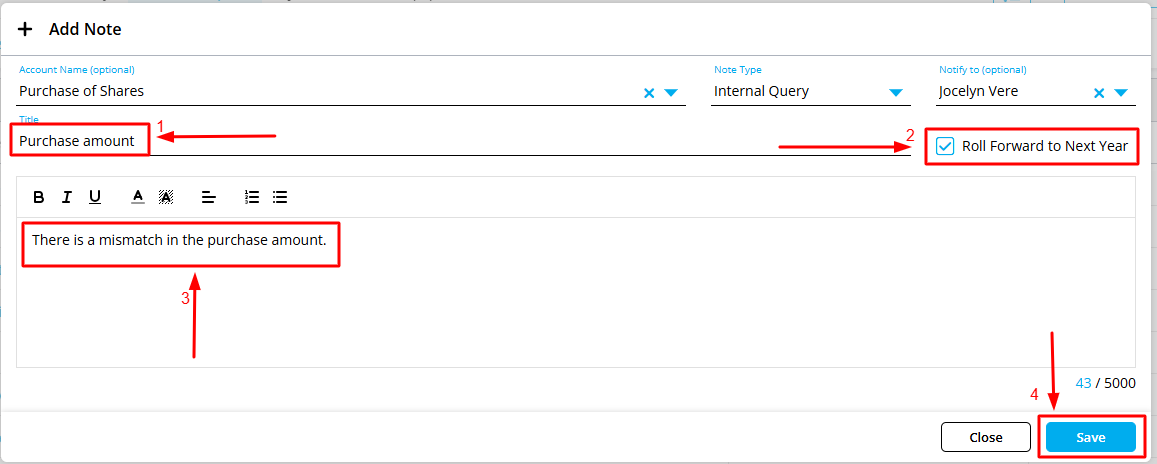Uncheck Roll Forward to Next Year
The image size is (1157, 464).
(945, 146)
